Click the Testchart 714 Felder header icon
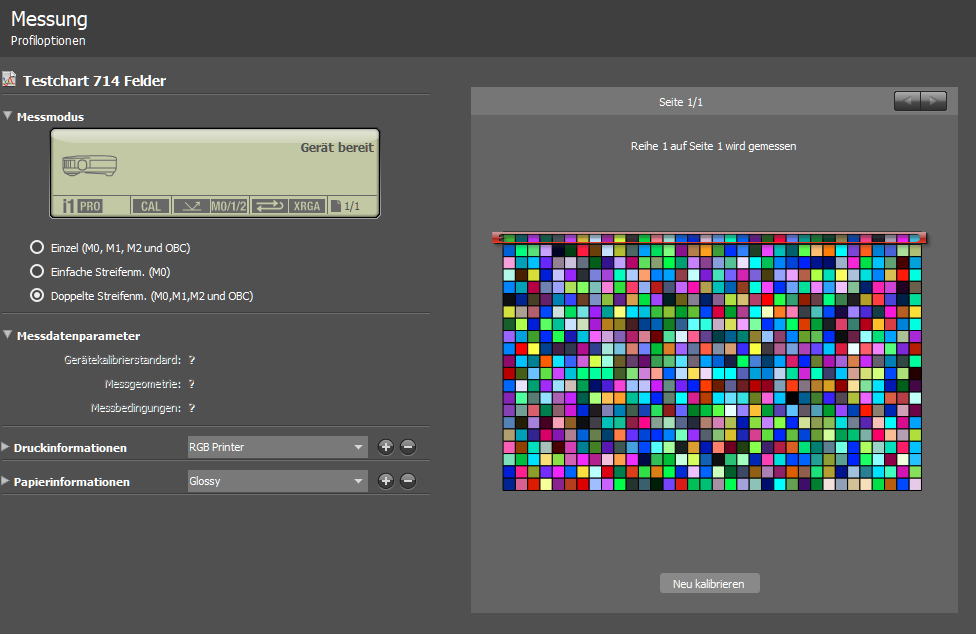The width and height of the screenshot is (976, 634). pyautogui.click(x=10, y=79)
